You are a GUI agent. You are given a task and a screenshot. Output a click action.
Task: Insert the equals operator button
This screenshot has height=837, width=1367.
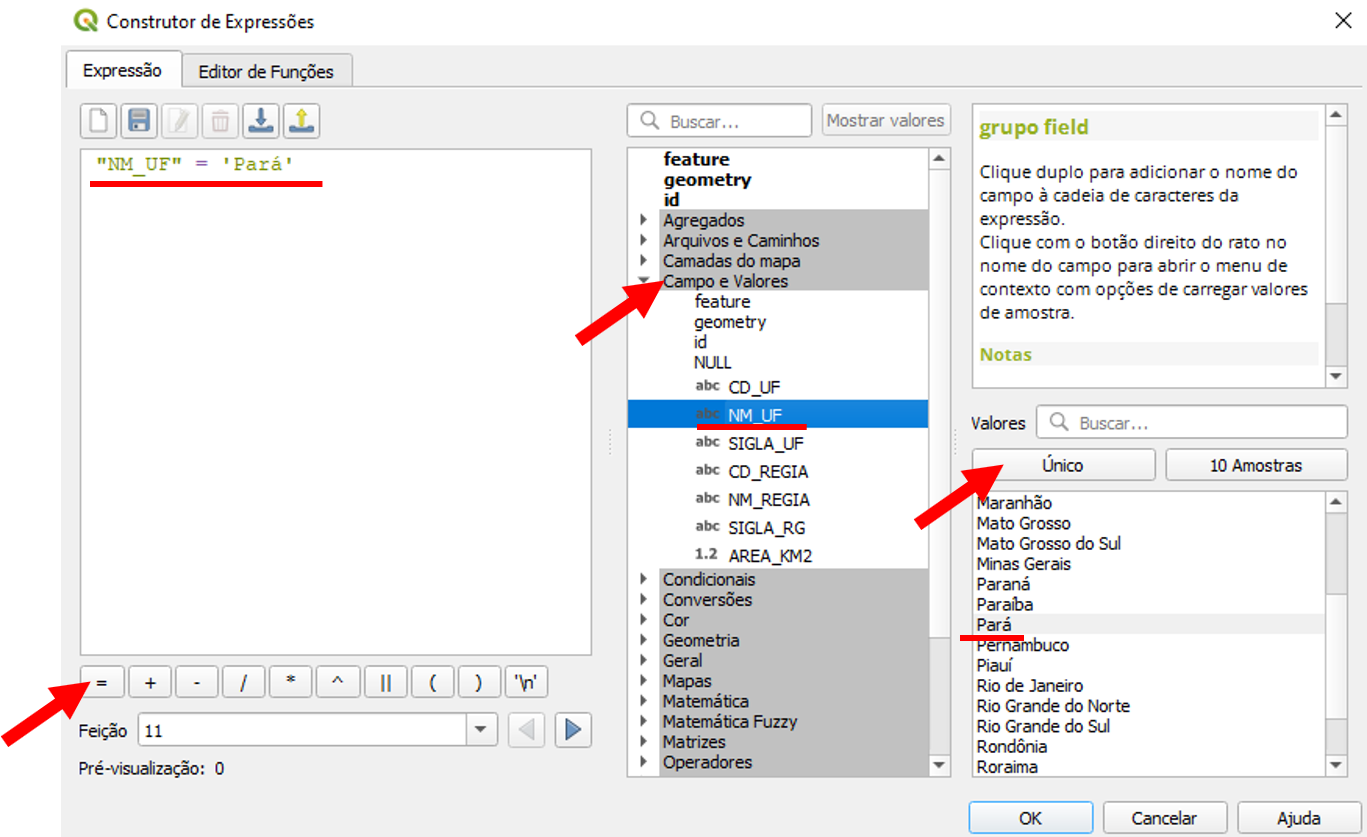pos(102,683)
